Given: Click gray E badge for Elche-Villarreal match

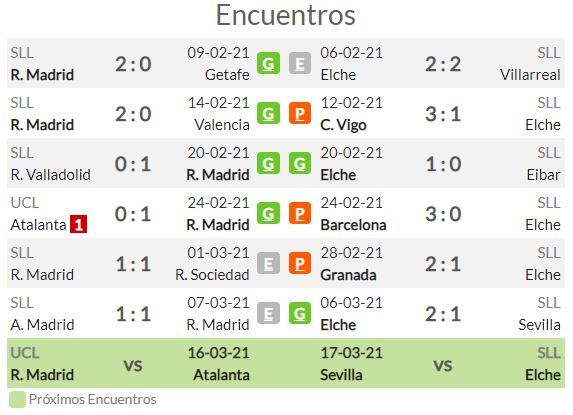Looking at the screenshot, I should [x=300, y=64].
